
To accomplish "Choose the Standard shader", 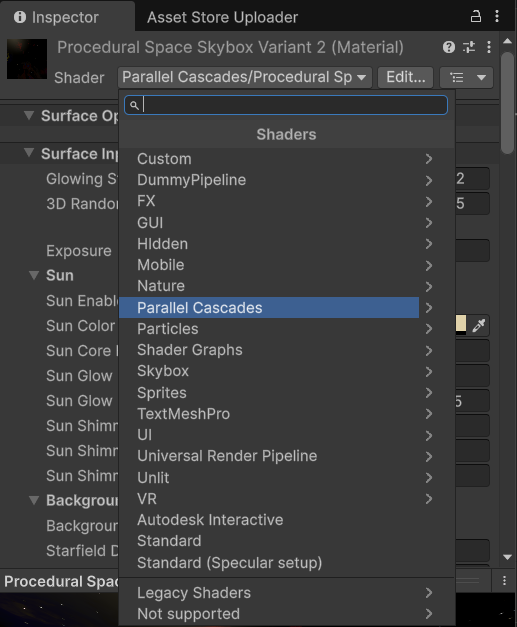I will pyautogui.click(x=287, y=541).
